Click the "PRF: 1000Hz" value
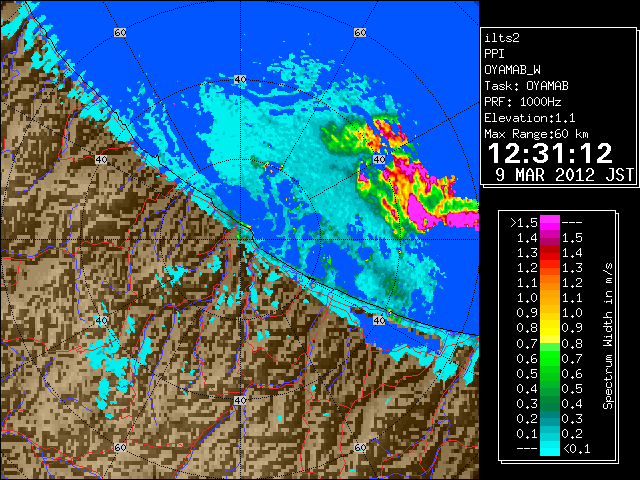Image resolution: width=640 pixels, height=480 pixels. click(522, 102)
